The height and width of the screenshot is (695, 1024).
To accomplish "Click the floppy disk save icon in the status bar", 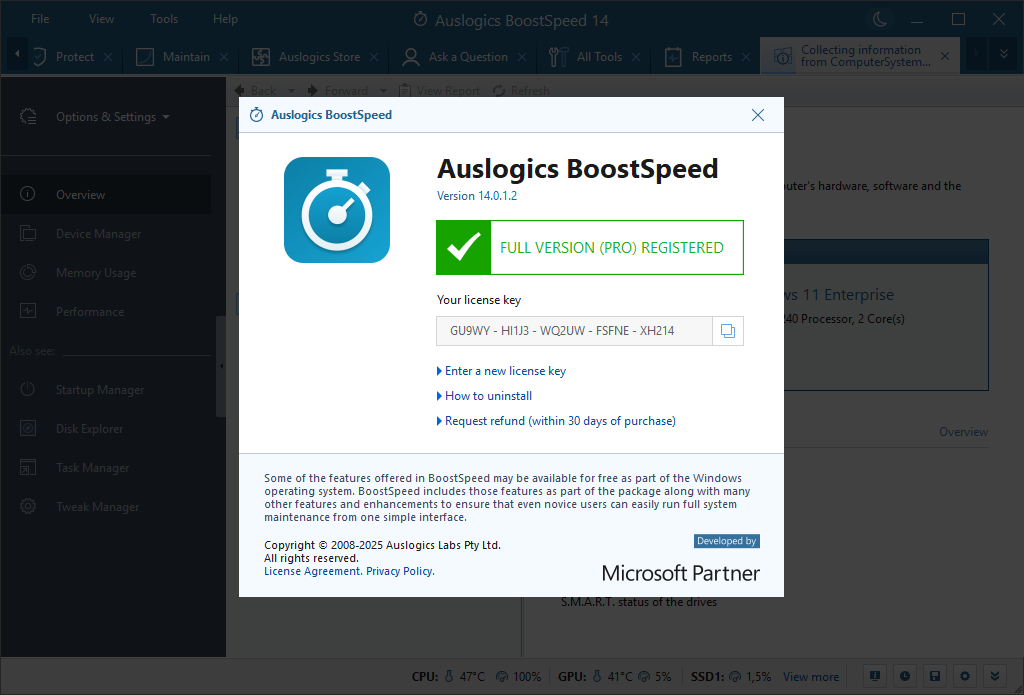I will point(935,676).
